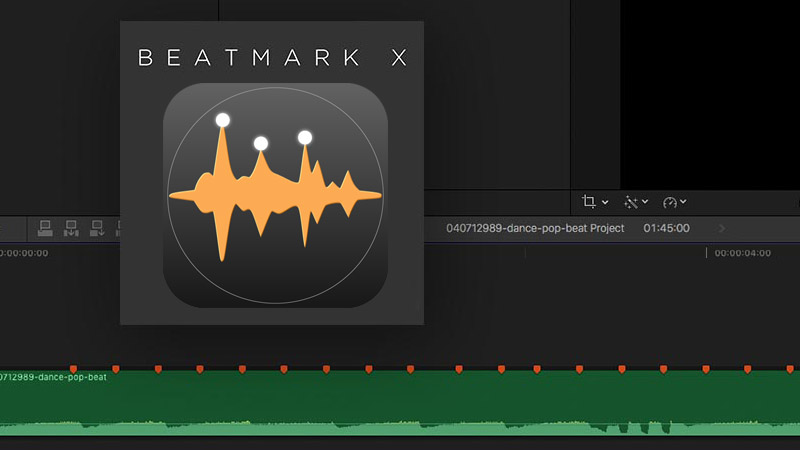This screenshot has width=800, height=450.
Task: Click the insert clip icon
Action: [71, 228]
